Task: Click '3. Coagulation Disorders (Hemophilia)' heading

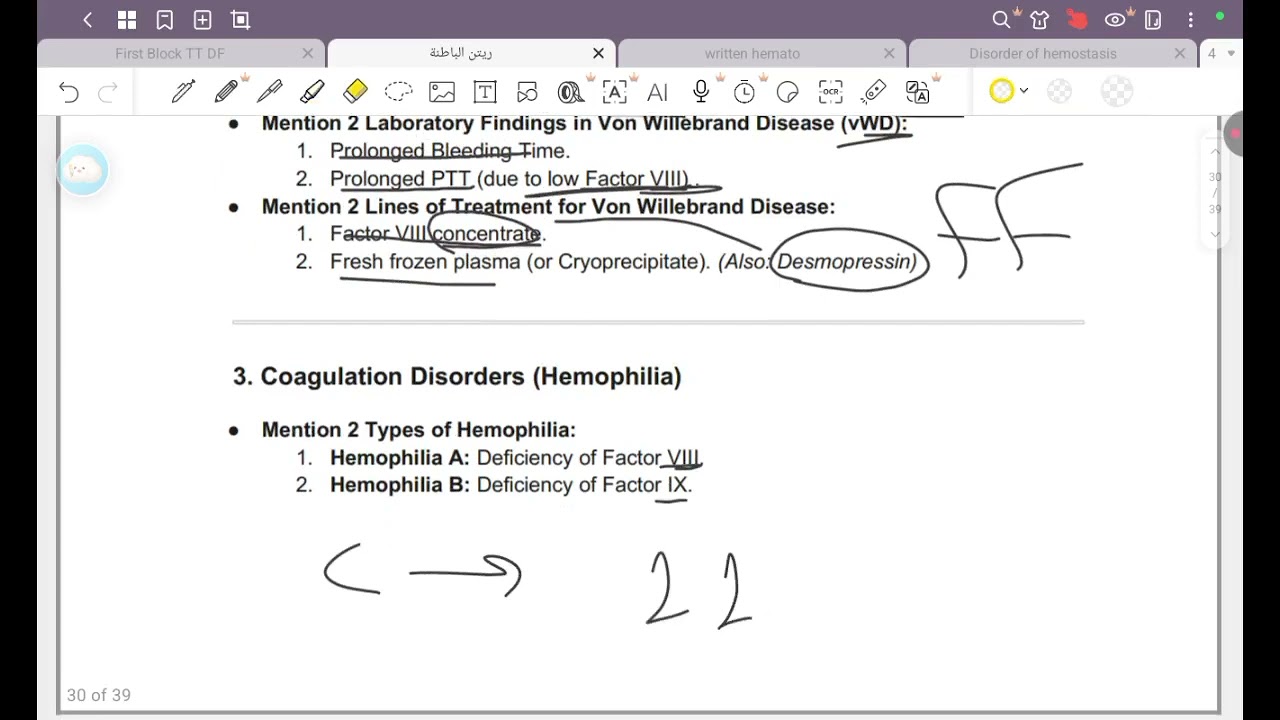Action: tap(457, 377)
